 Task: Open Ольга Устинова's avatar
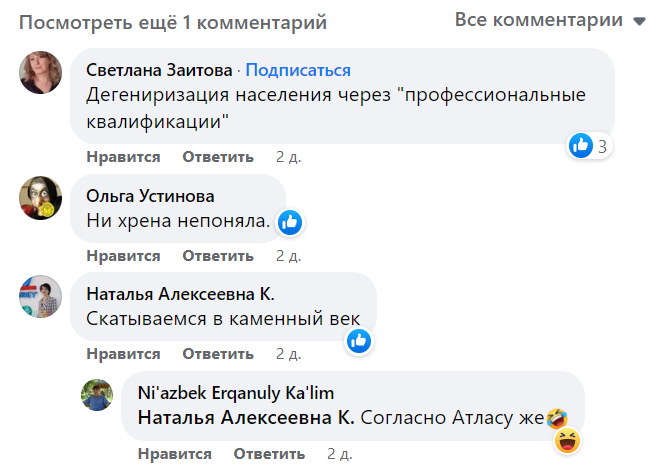[41, 198]
